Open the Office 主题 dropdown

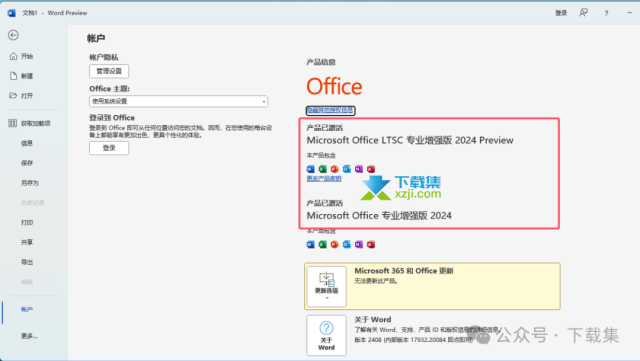tap(178, 101)
